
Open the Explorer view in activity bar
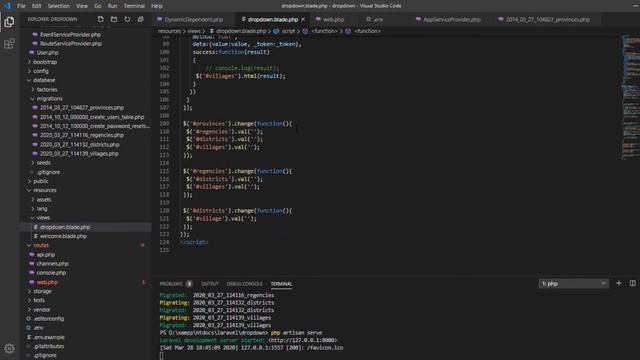coord(9,22)
